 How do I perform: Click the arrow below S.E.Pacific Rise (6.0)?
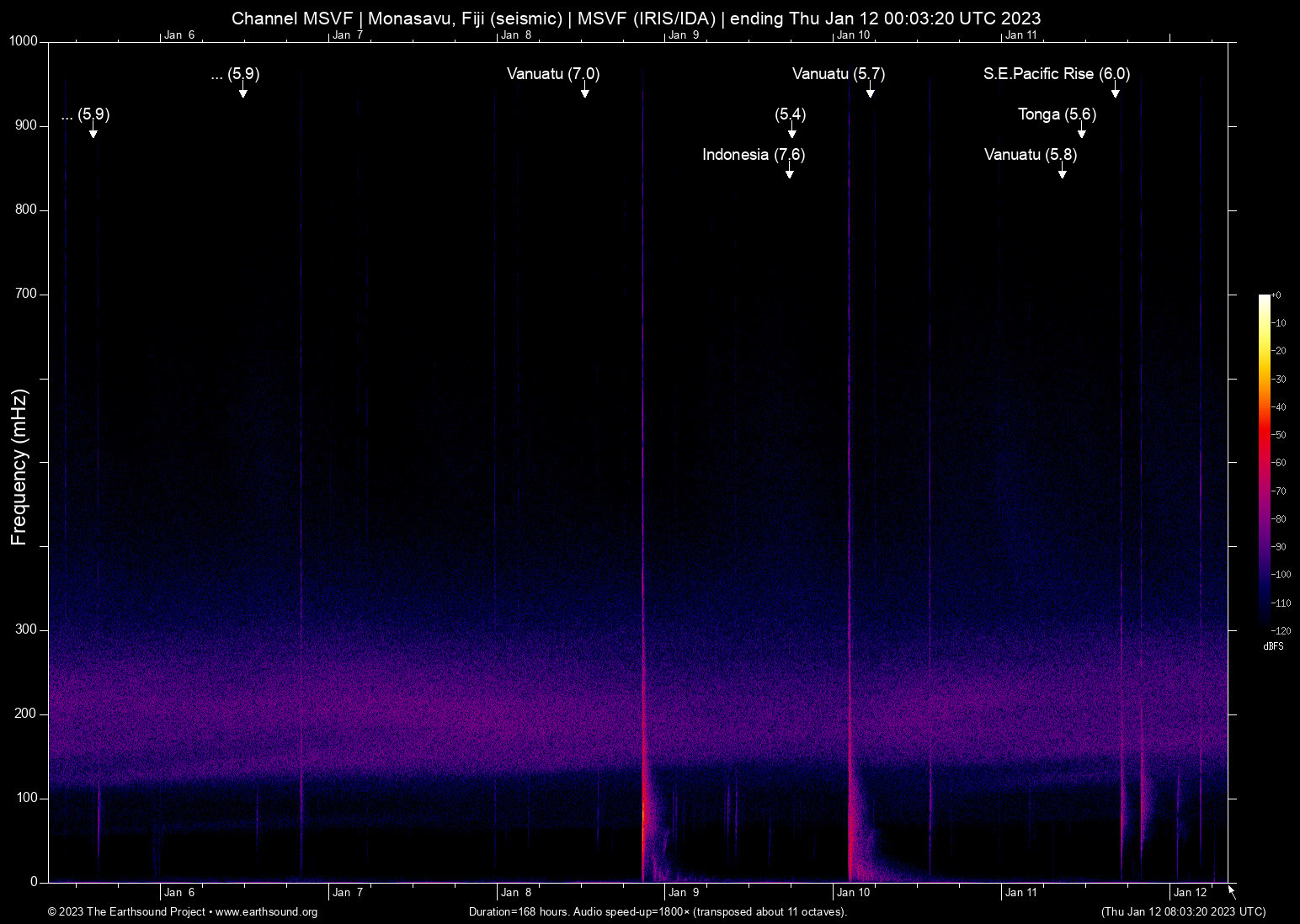1115,91
